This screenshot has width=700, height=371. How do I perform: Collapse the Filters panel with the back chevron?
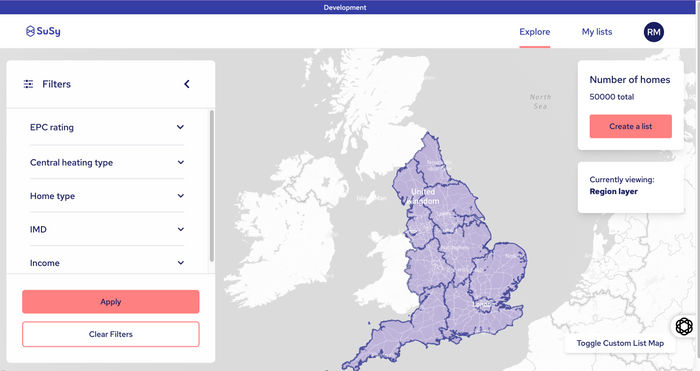pos(187,84)
